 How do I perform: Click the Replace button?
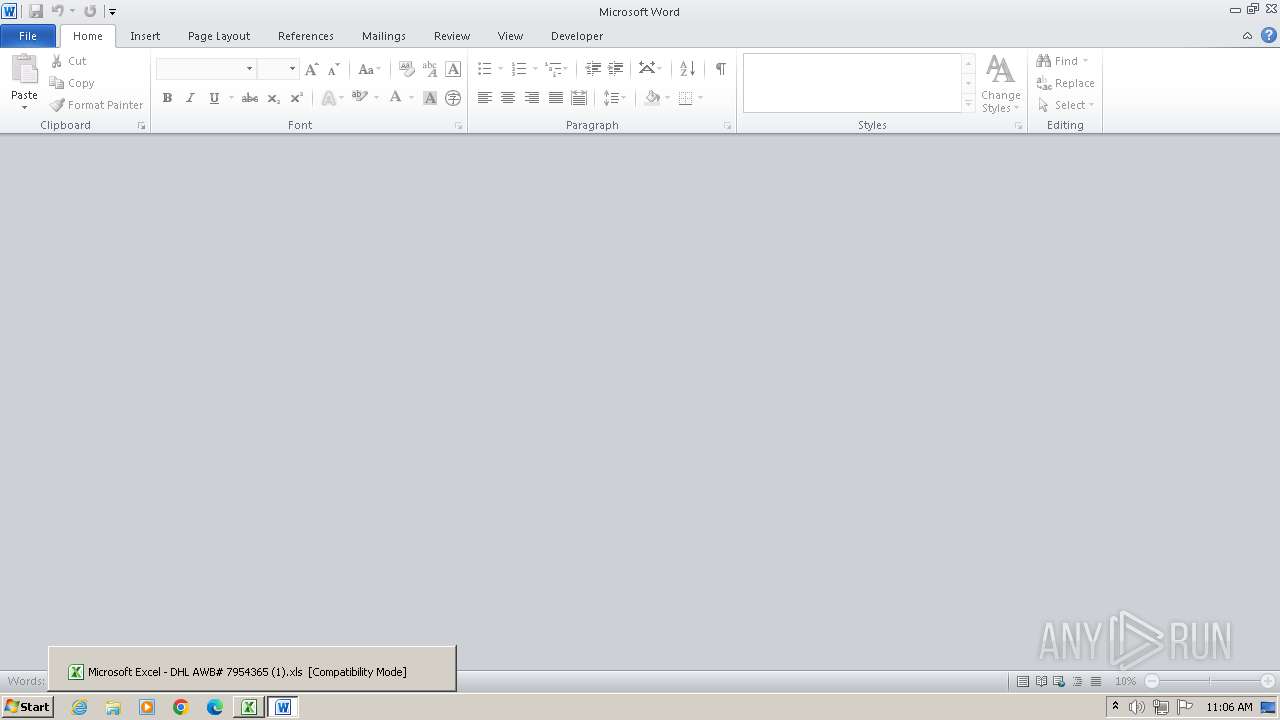tap(1066, 83)
